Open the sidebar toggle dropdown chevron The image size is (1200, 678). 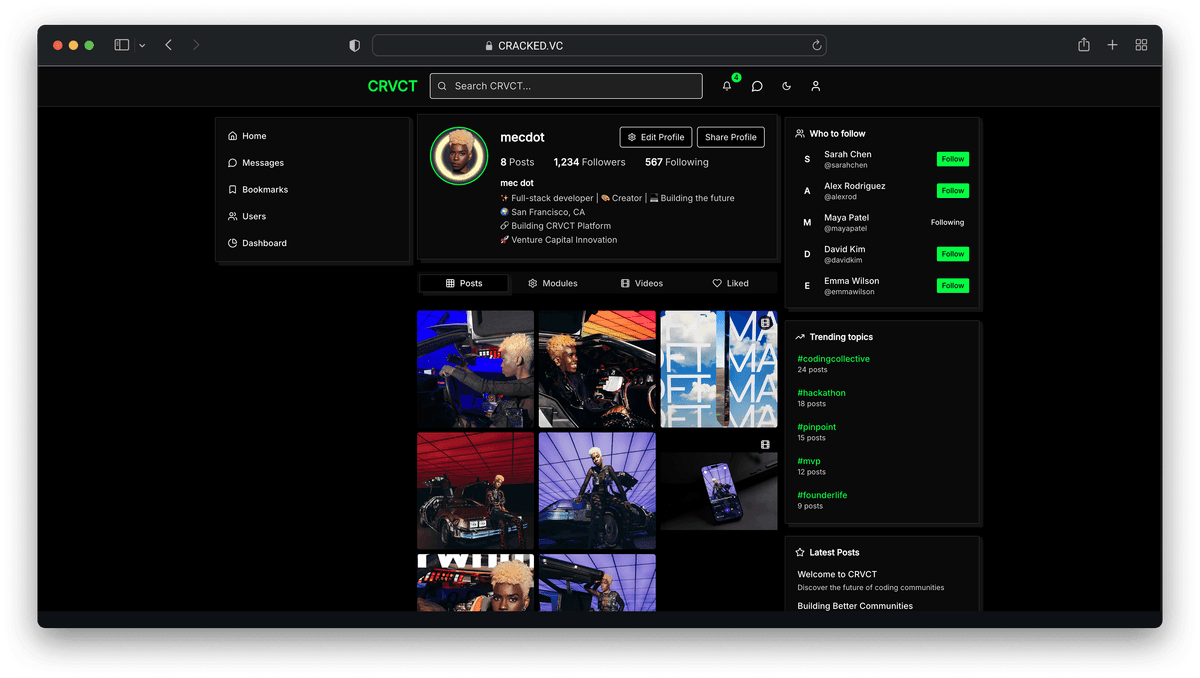(141, 45)
